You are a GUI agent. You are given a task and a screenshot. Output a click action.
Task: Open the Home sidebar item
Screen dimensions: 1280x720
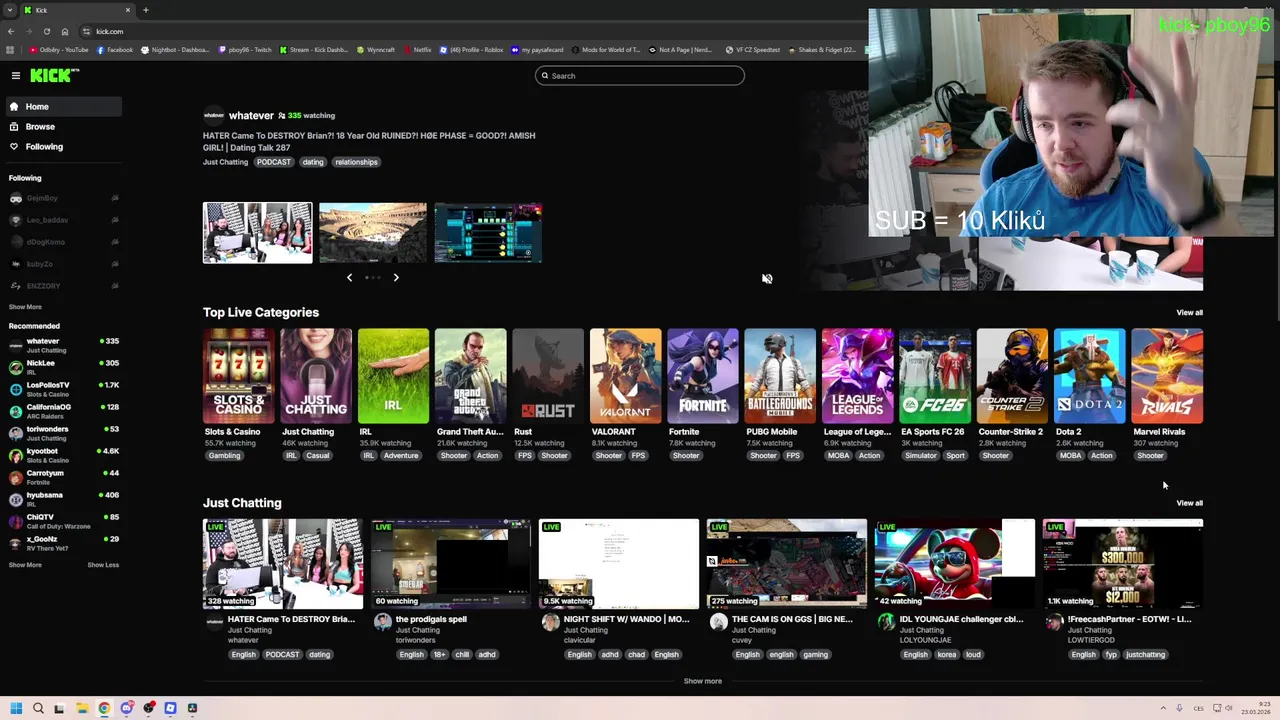pos(62,106)
